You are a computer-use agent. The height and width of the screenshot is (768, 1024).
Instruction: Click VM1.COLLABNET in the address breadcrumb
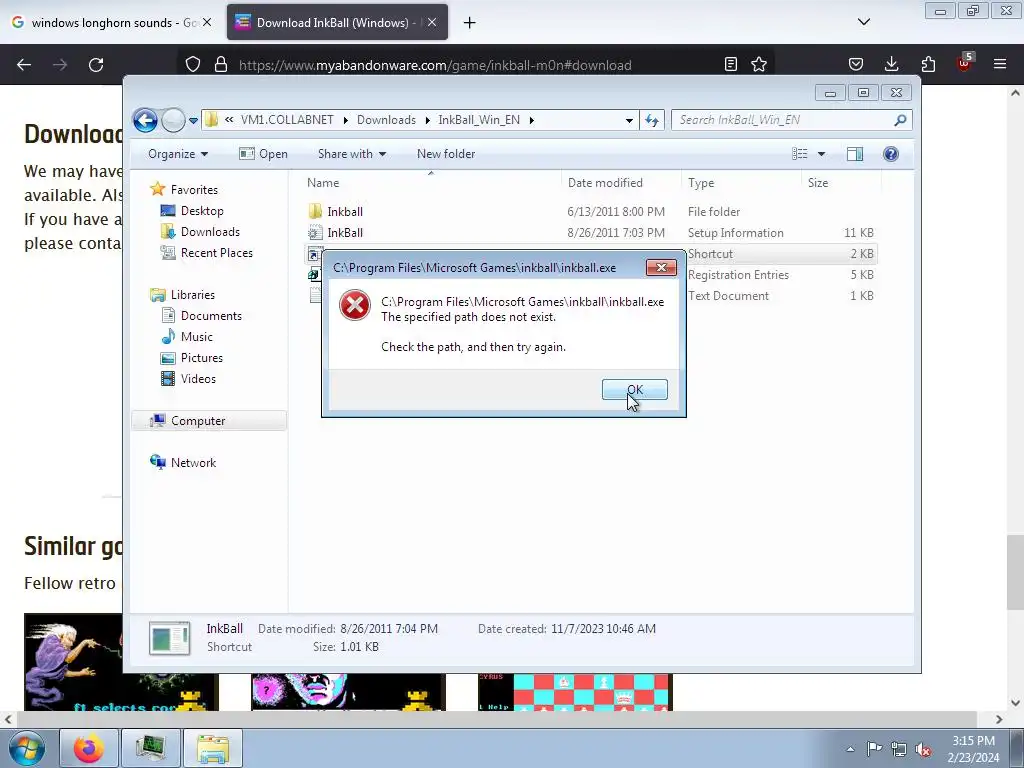coord(287,120)
